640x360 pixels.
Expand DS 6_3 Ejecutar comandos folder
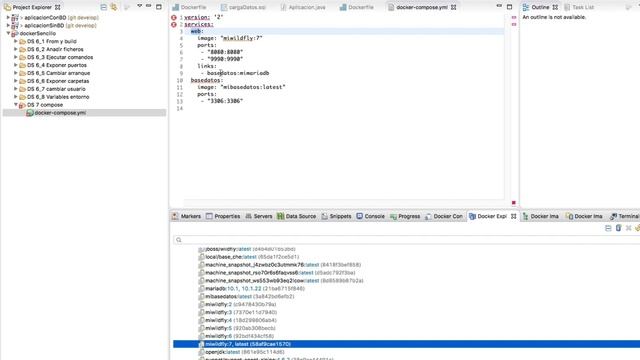16,57
